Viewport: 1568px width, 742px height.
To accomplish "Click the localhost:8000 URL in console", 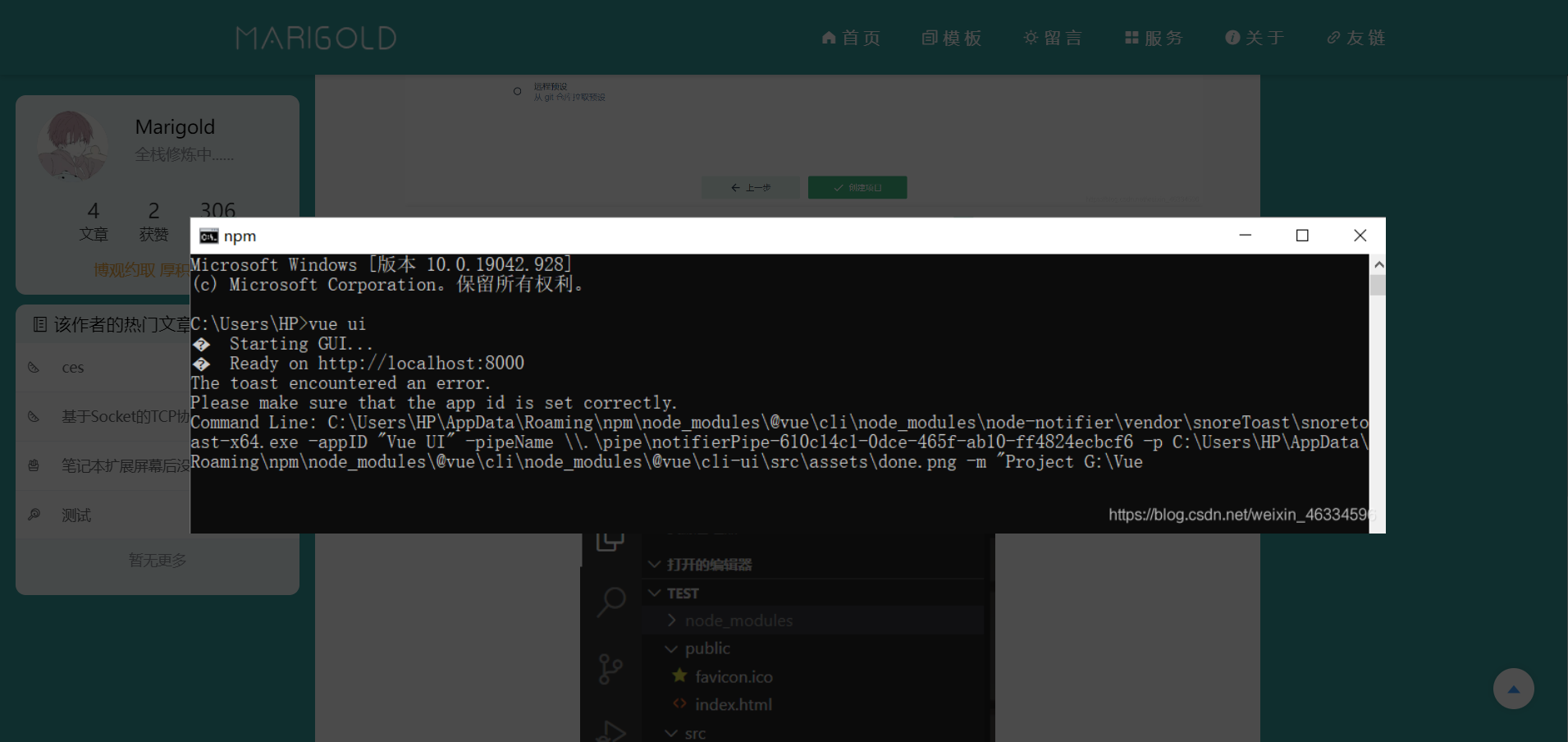I will click(x=421, y=364).
